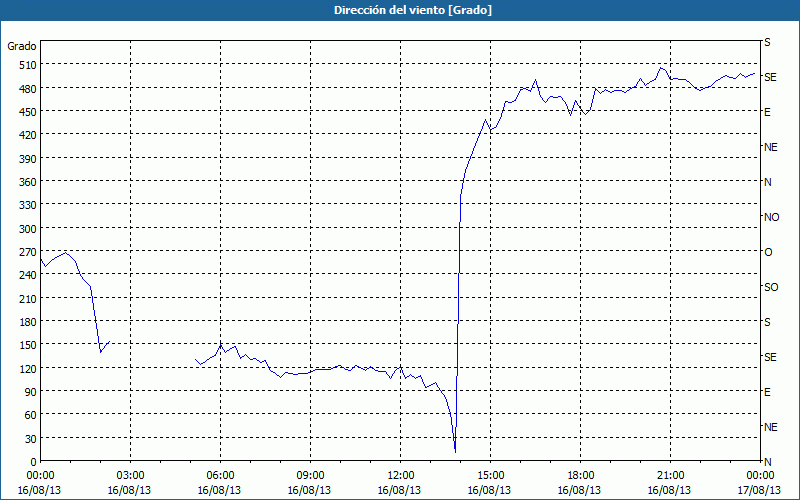Click the 00:00 label above 17/08/13
This screenshot has width=800, height=500.
pos(760,476)
